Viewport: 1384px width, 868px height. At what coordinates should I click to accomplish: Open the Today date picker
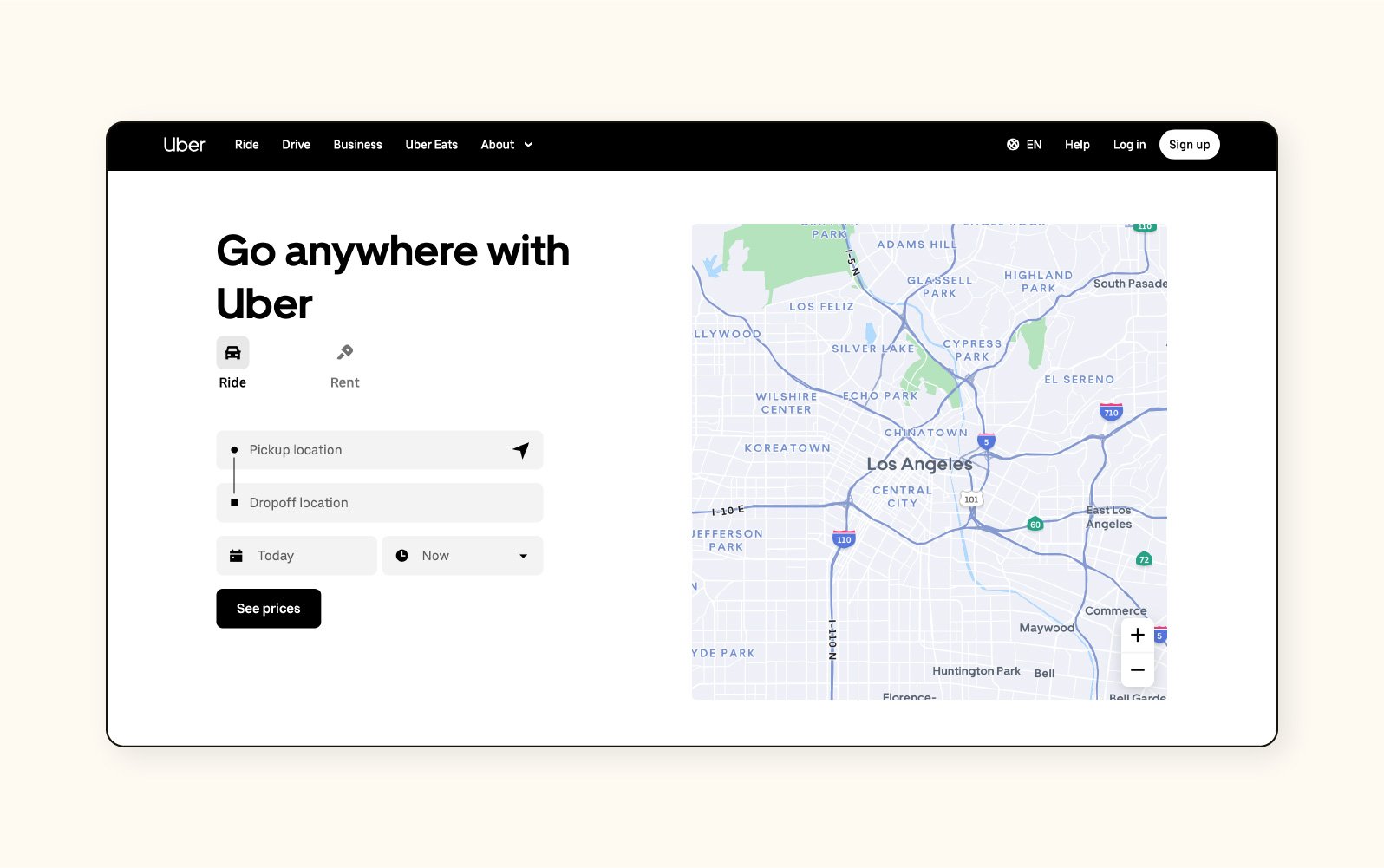(x=297, y=556)
